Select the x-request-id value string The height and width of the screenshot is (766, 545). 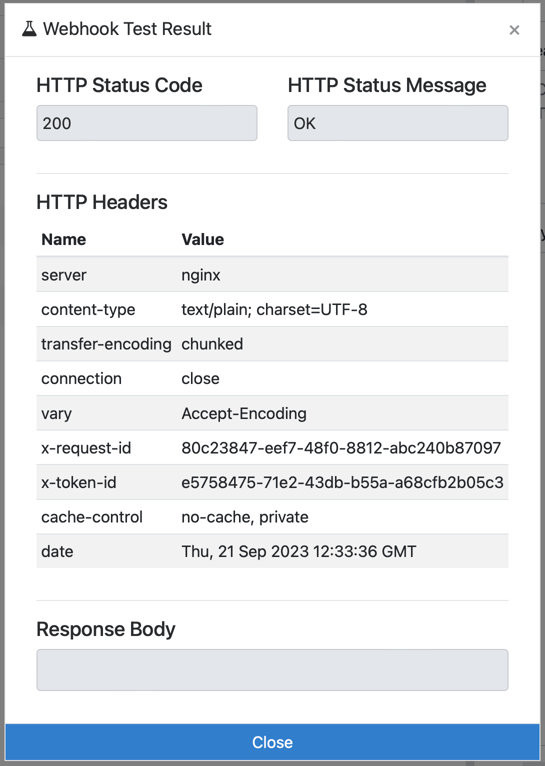(341, 448)
